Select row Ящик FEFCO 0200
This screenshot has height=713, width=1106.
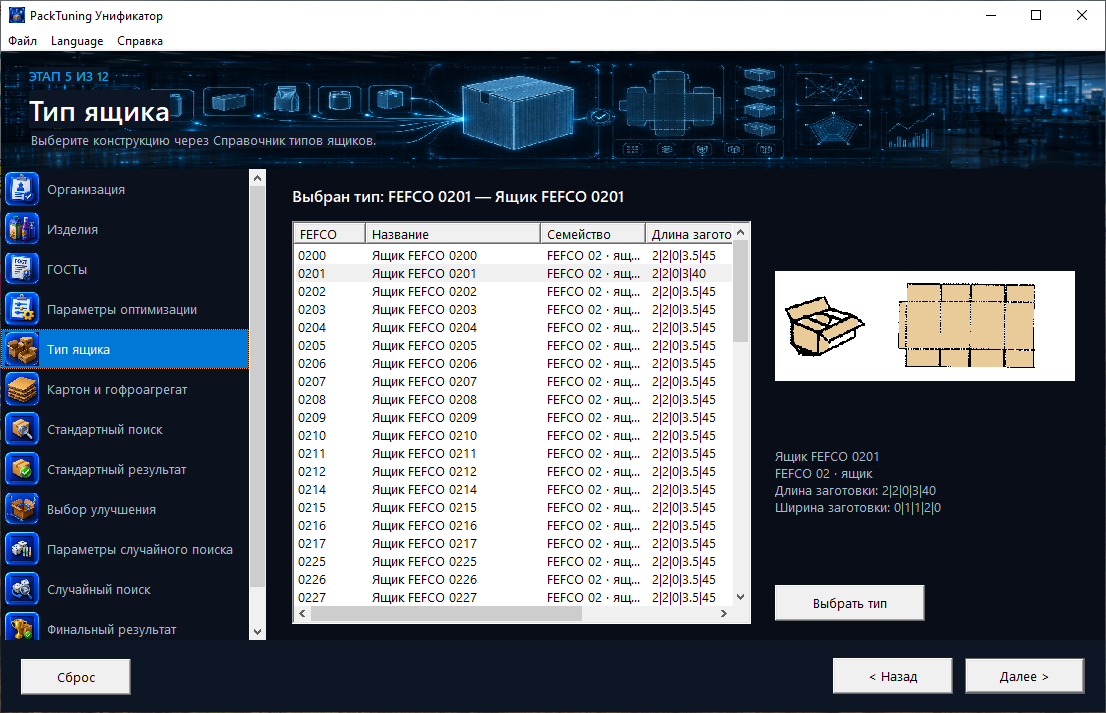[513, 255]
